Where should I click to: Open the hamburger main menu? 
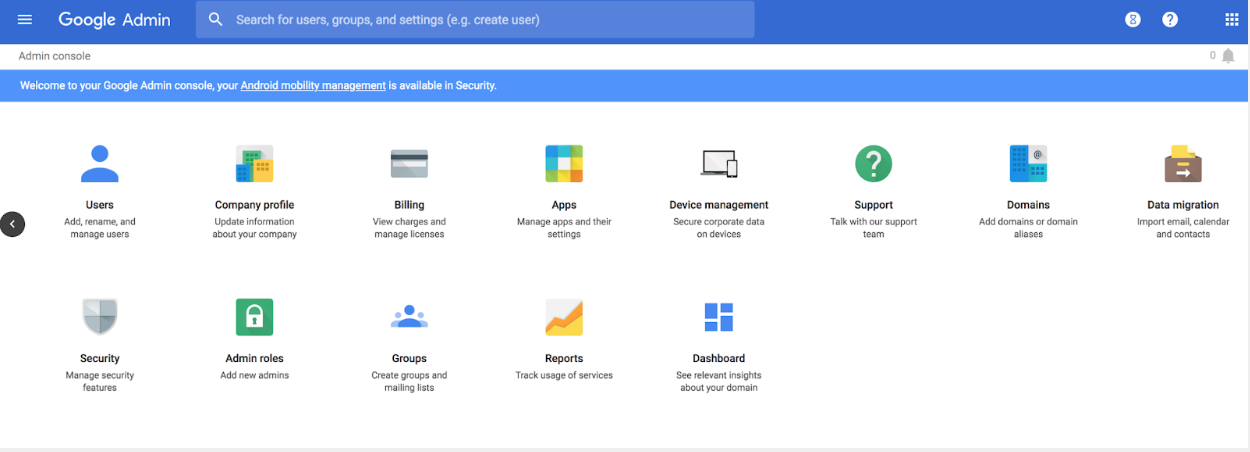coord(25,19)
